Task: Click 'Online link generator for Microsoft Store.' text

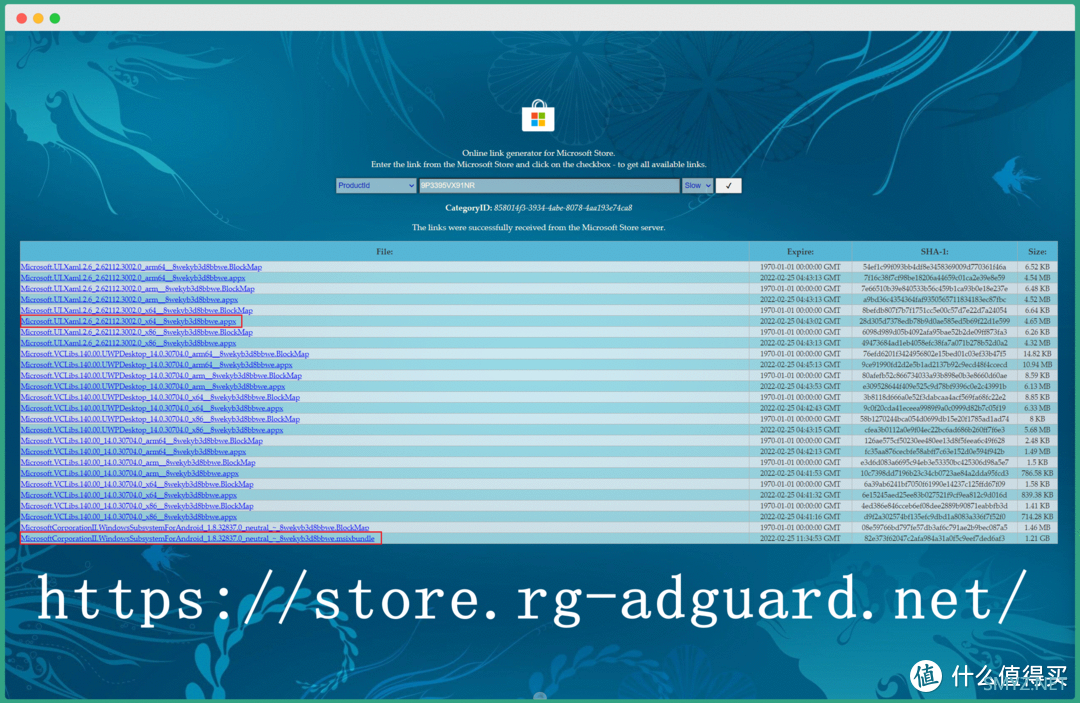Action: 538,153
